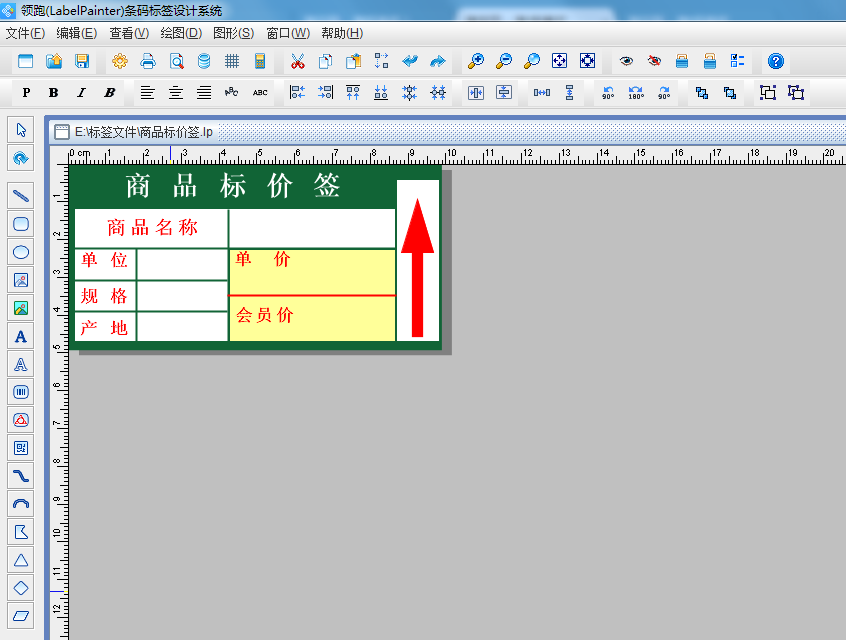846x640 pixels.
Task: Open the 文件(F) menu
Action: (x=25, y=33)
